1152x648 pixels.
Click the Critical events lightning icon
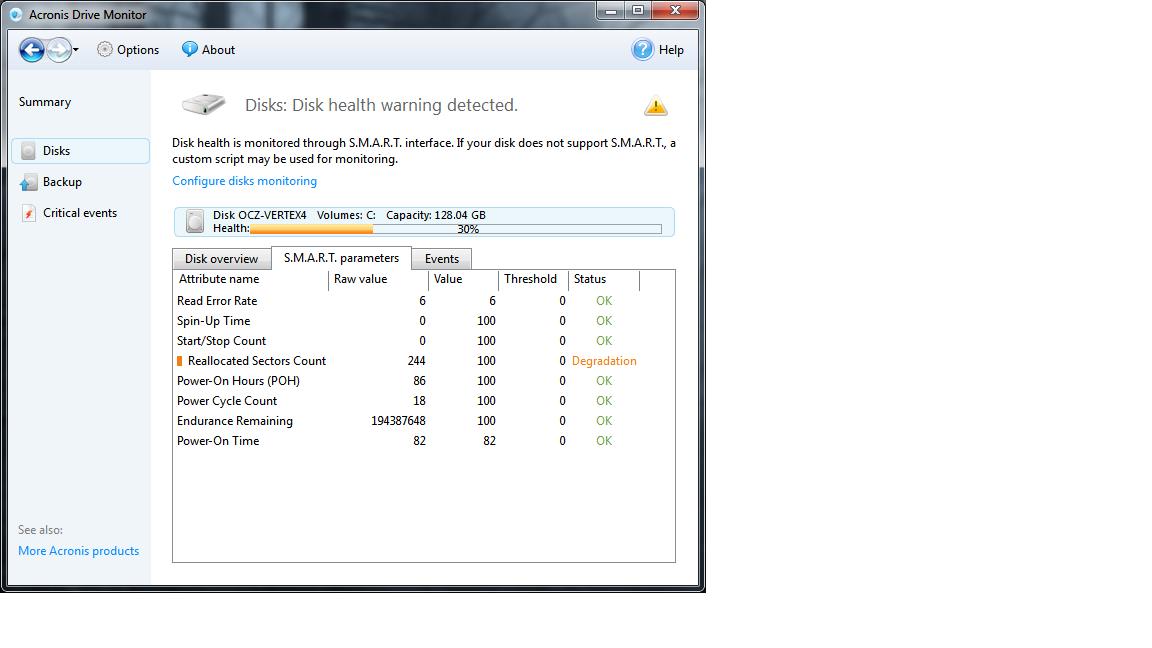tap(28, 213)
